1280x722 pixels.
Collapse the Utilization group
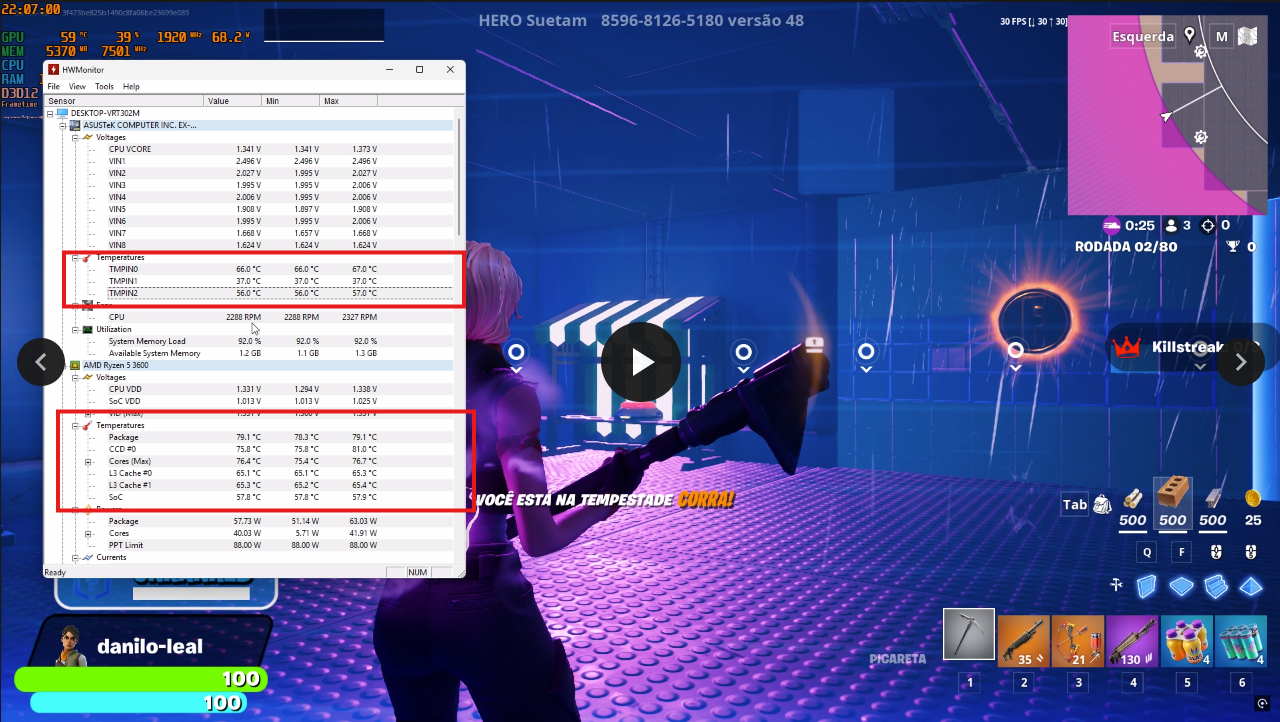(75, 329)
